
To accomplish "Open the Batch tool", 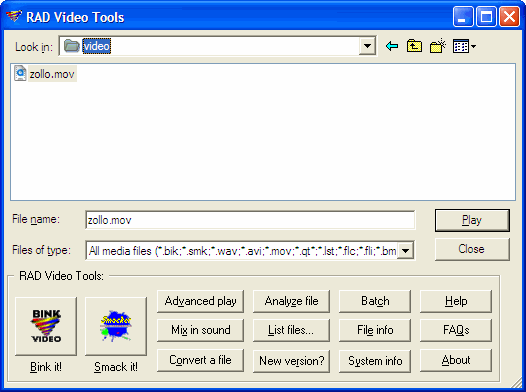I will [x=375, y=301].
